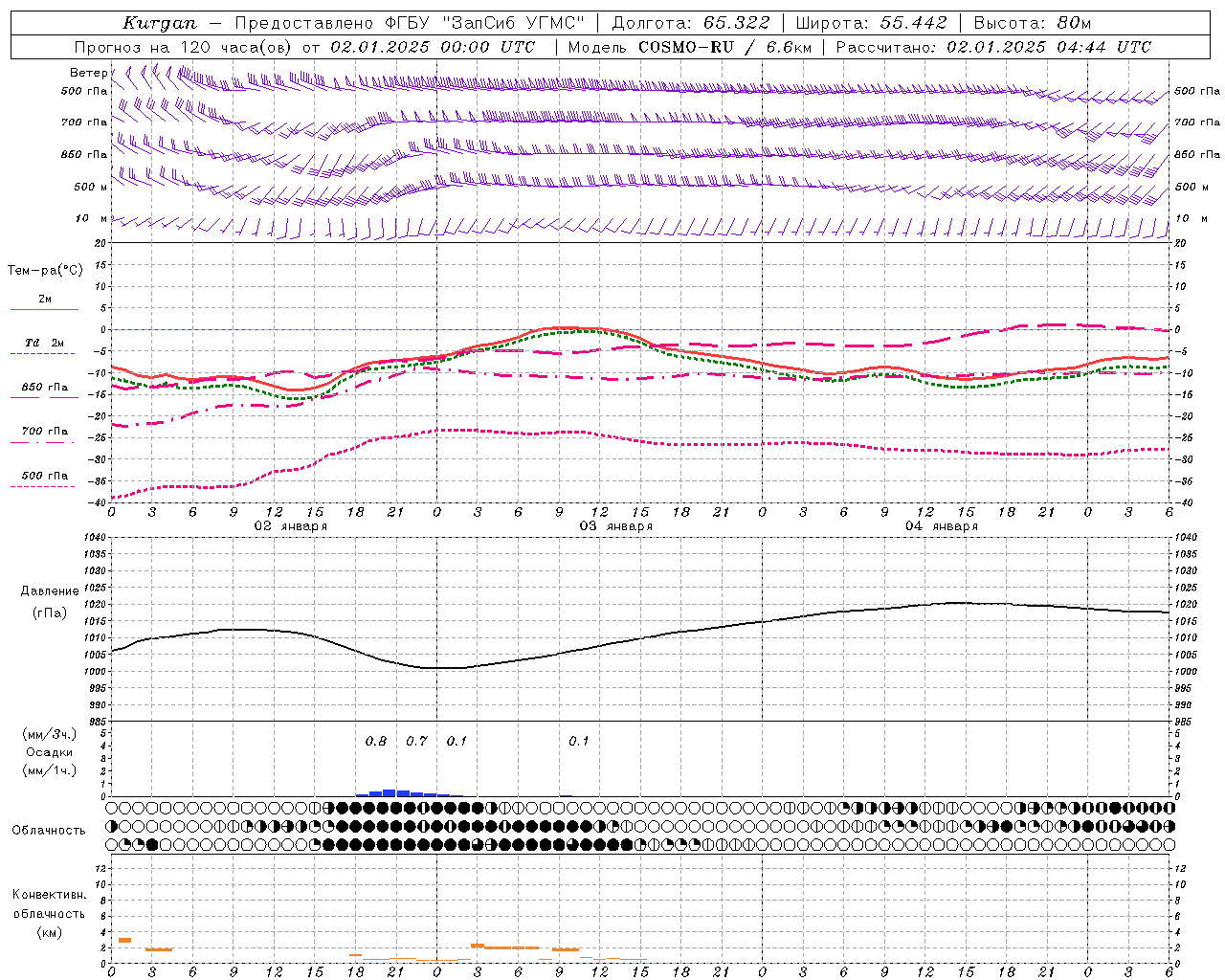Click the 0.8 precipitation amount value
This screenshot has height=980, width=1225.
376,742
